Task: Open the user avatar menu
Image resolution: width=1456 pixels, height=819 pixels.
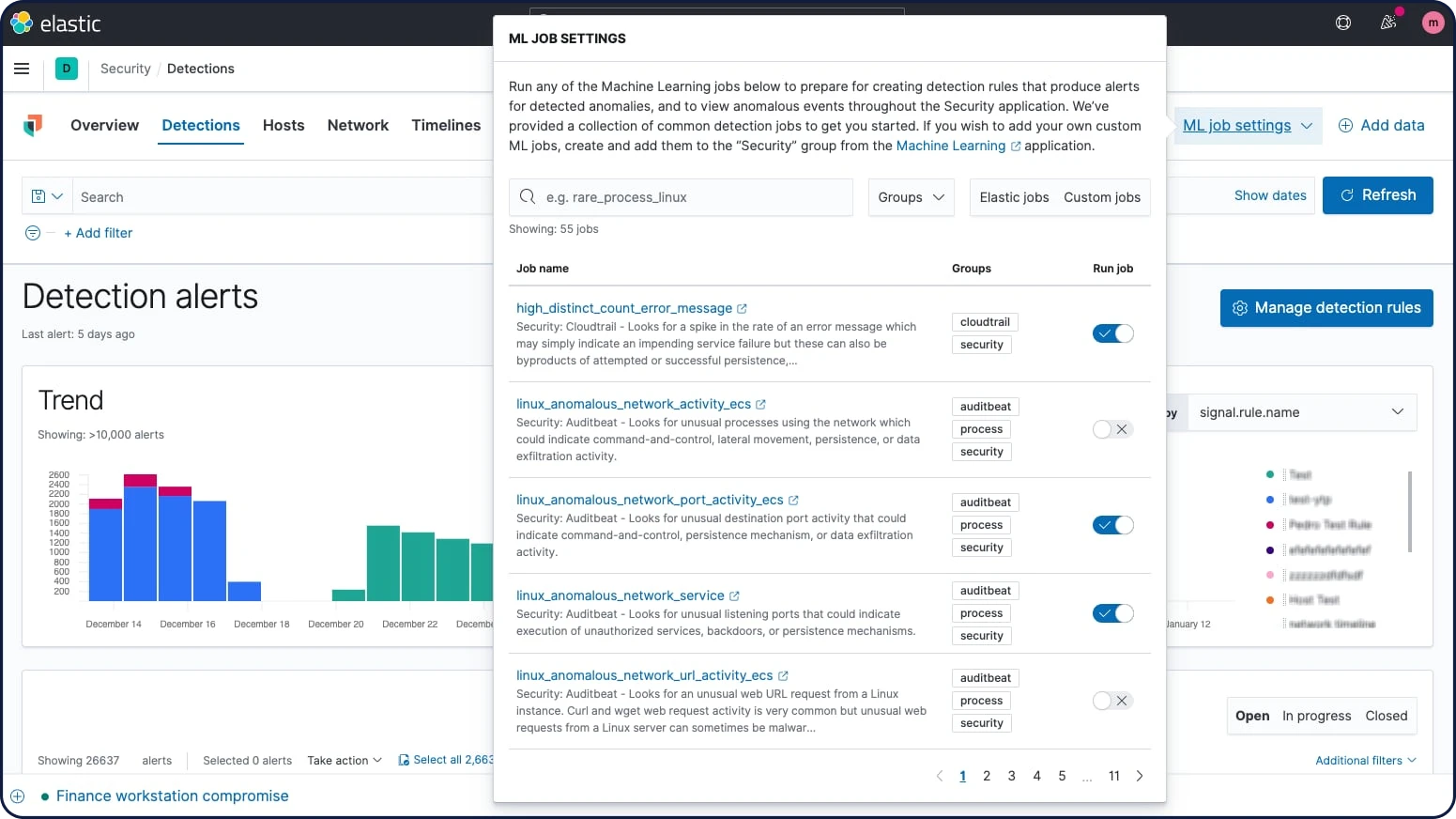Action: pyautogui.click(x=1433, y=23)
